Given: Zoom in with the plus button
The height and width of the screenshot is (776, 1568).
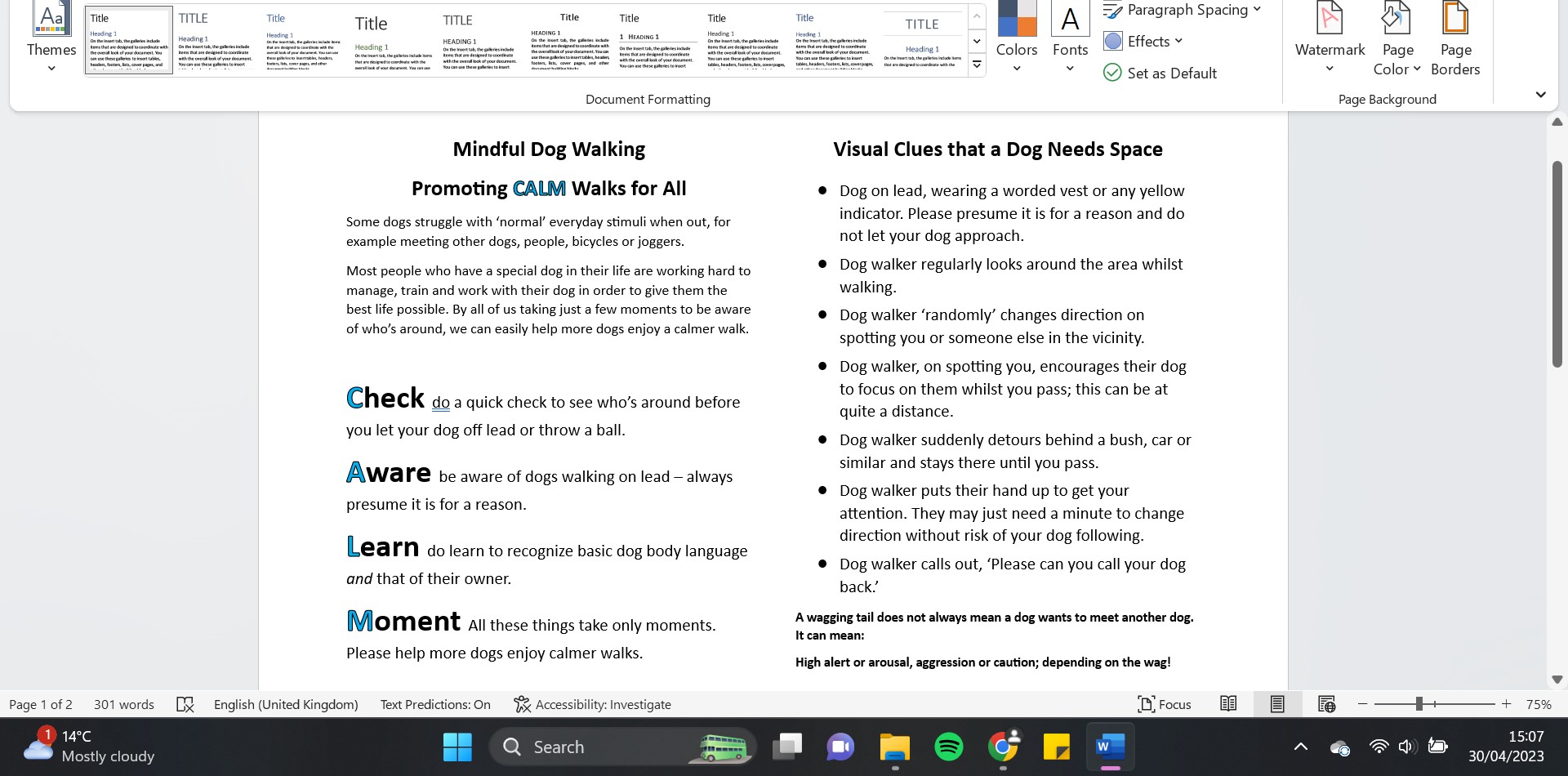Looking at the screenshot, I should coord(1506,704).
